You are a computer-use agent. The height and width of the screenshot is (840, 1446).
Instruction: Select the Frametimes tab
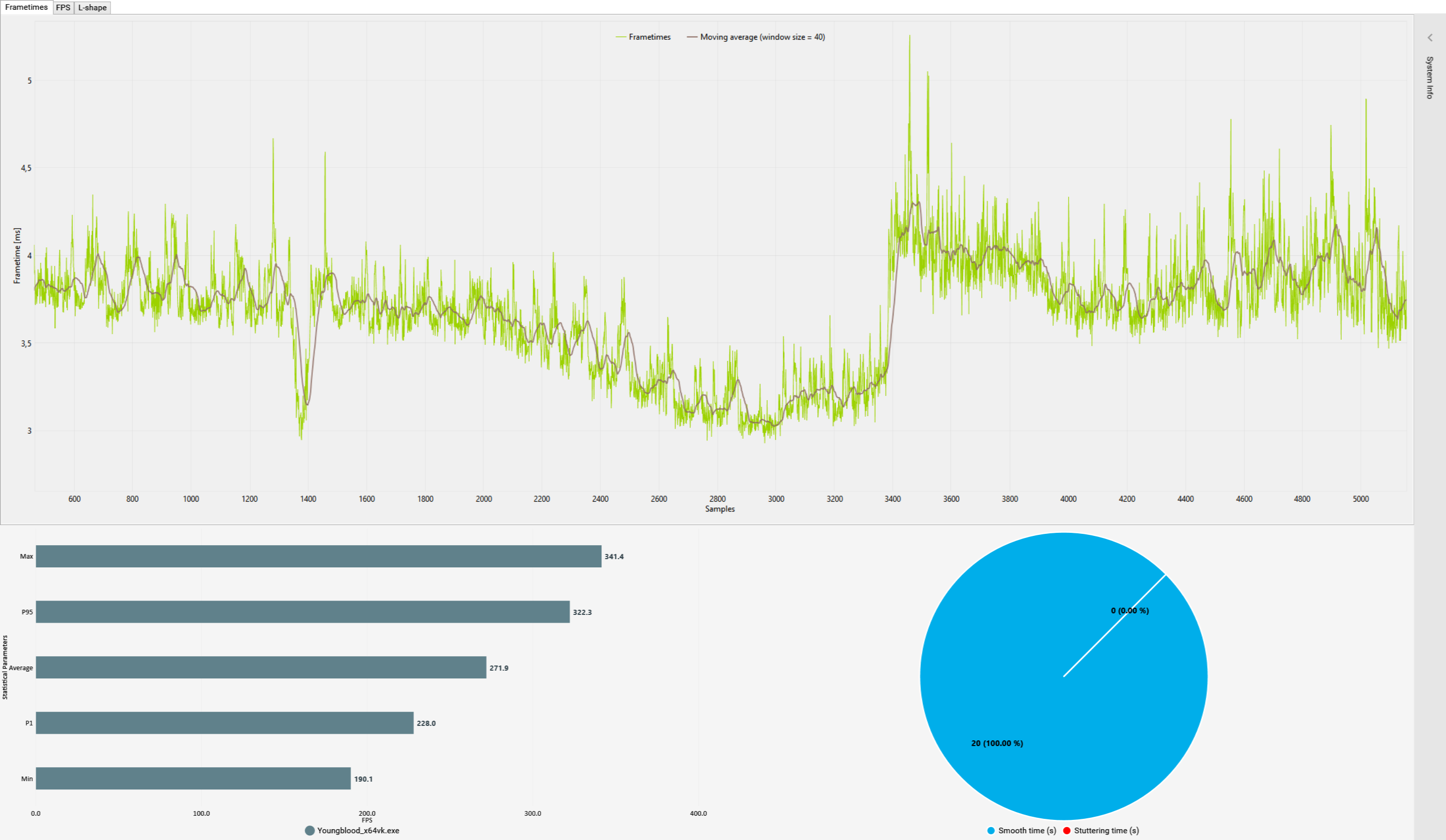pyautogui.click(x=26, y=7)
